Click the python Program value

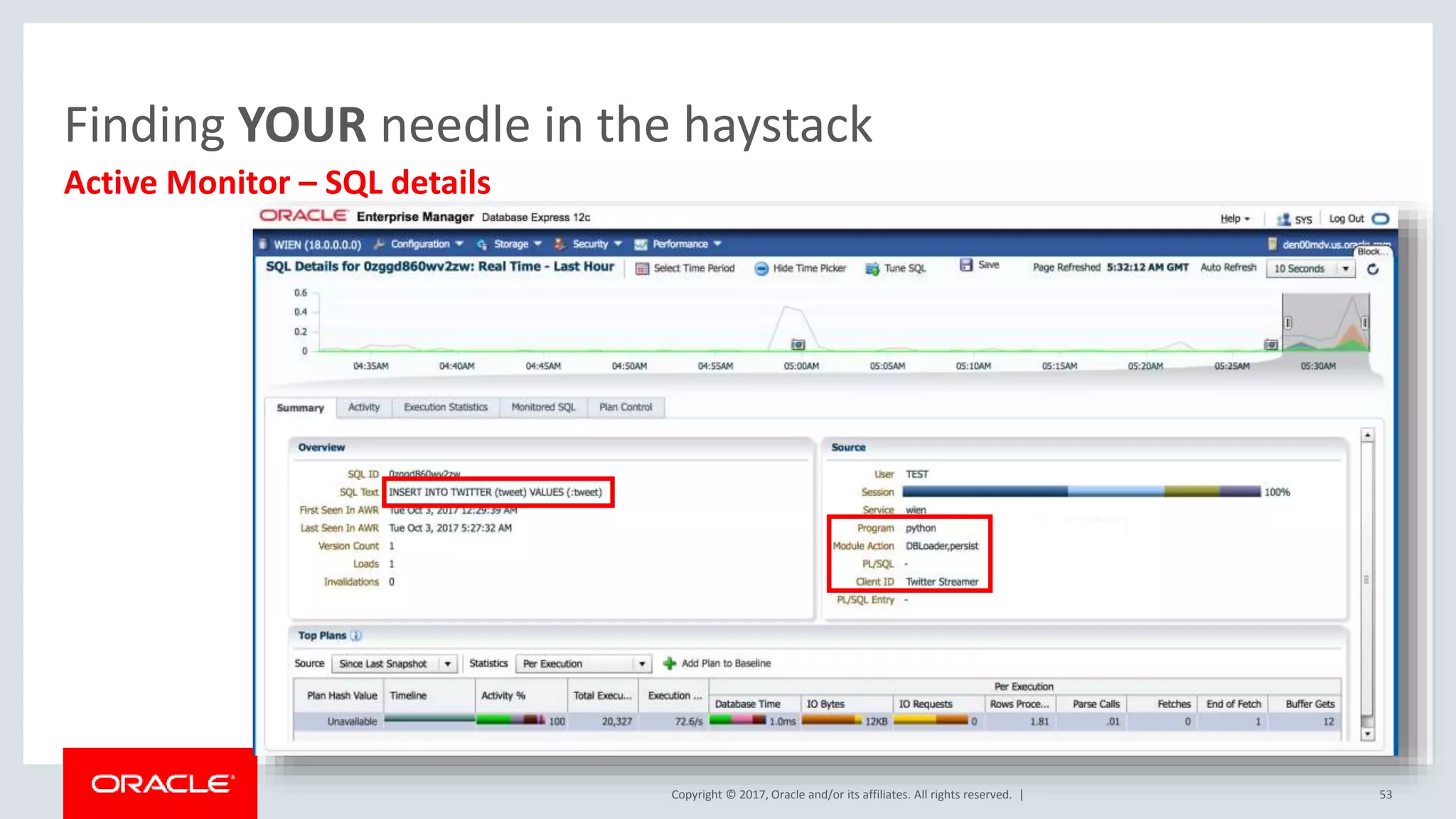point(921,528)
